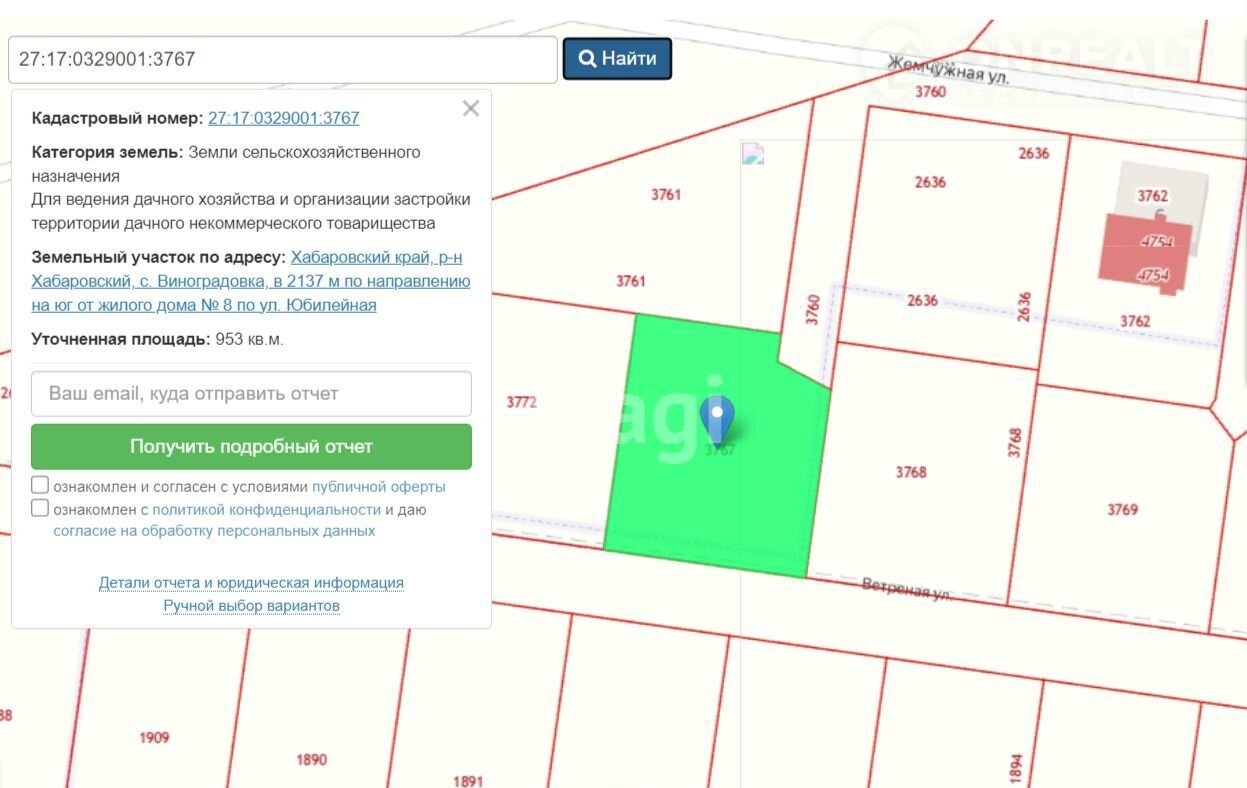Viewport: 1247px width, 788px height.
Task: Select parcel 3768 on the map
Action: pyautogui.click(x=910, y=472)
